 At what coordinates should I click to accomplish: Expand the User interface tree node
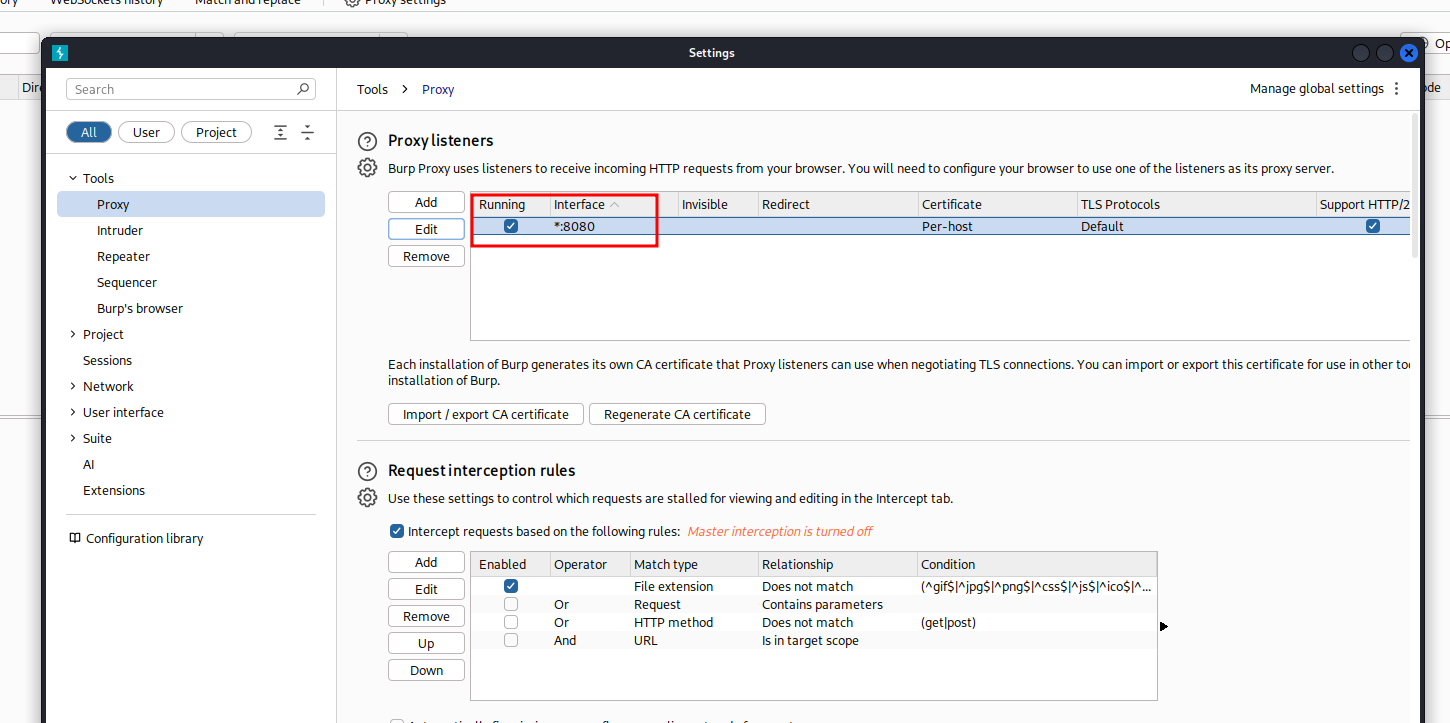point(72,412)
